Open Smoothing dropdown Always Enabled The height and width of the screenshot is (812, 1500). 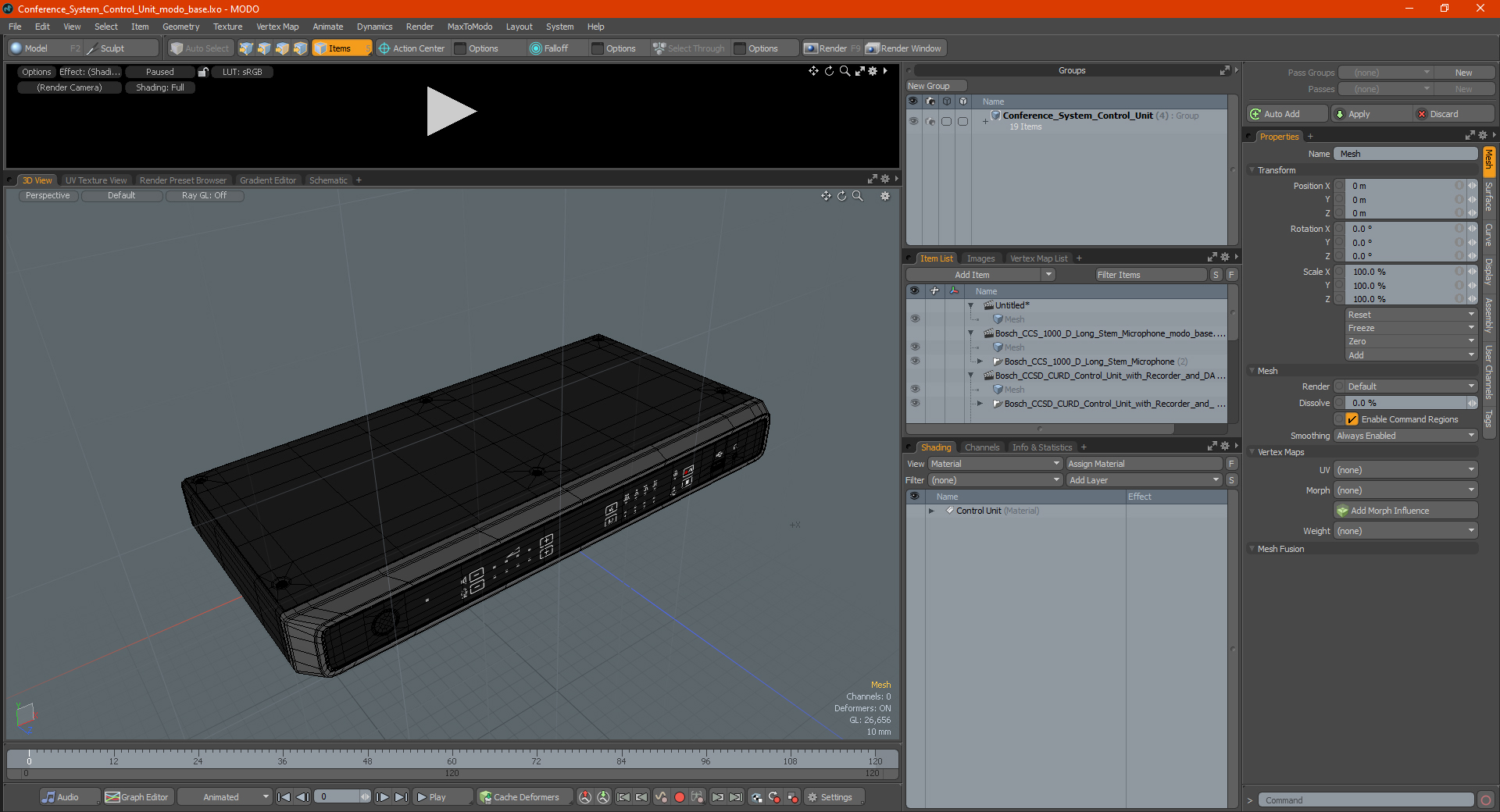1405,436
